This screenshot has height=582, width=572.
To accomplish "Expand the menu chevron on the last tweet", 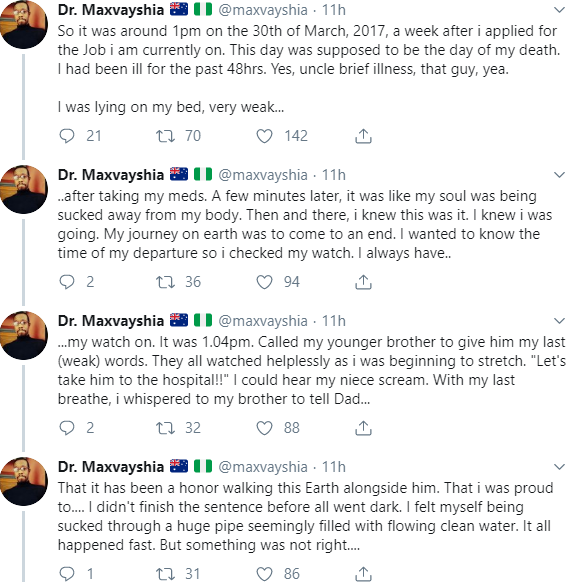I will pyautogui.click(x=559, y=466).
